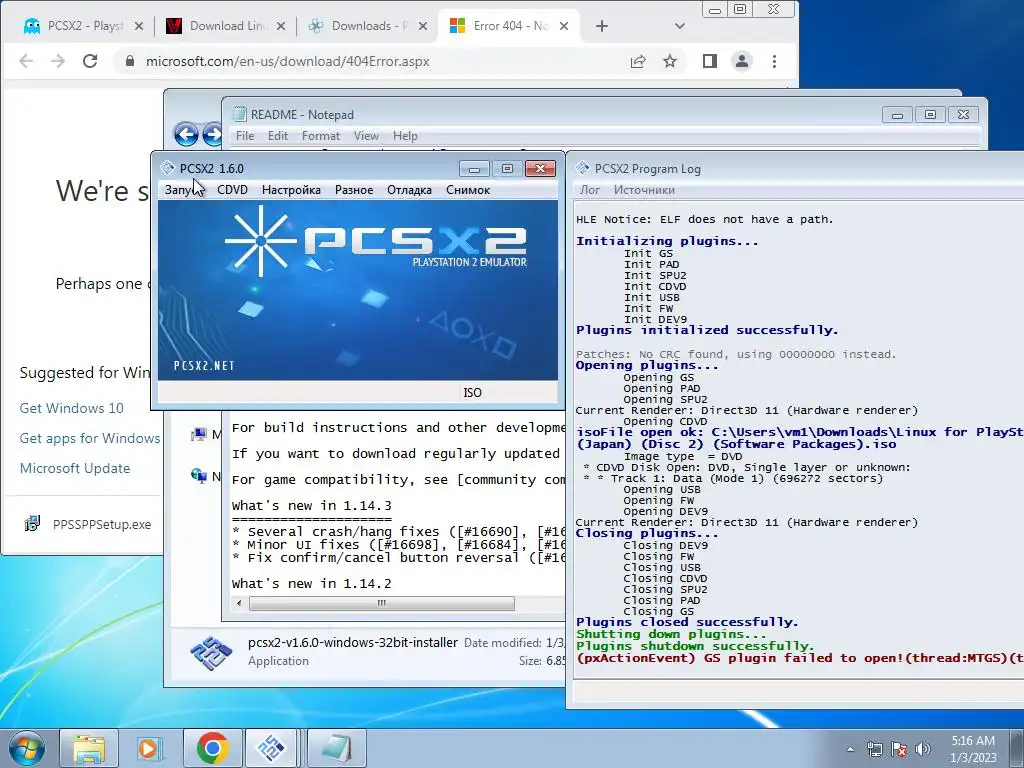Follow the Get Windows 10 link
Viewport: 1024px width, 768px height.
71,408
